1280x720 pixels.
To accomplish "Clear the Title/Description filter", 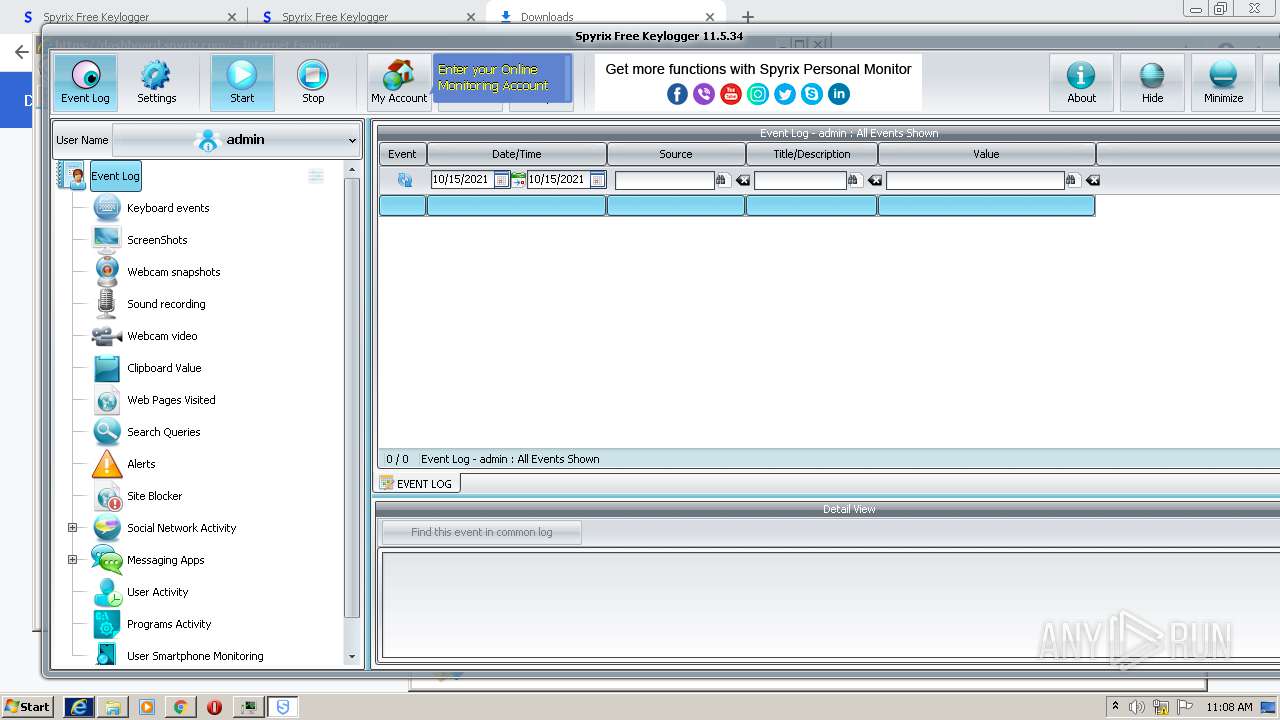I will click(874, 180).
